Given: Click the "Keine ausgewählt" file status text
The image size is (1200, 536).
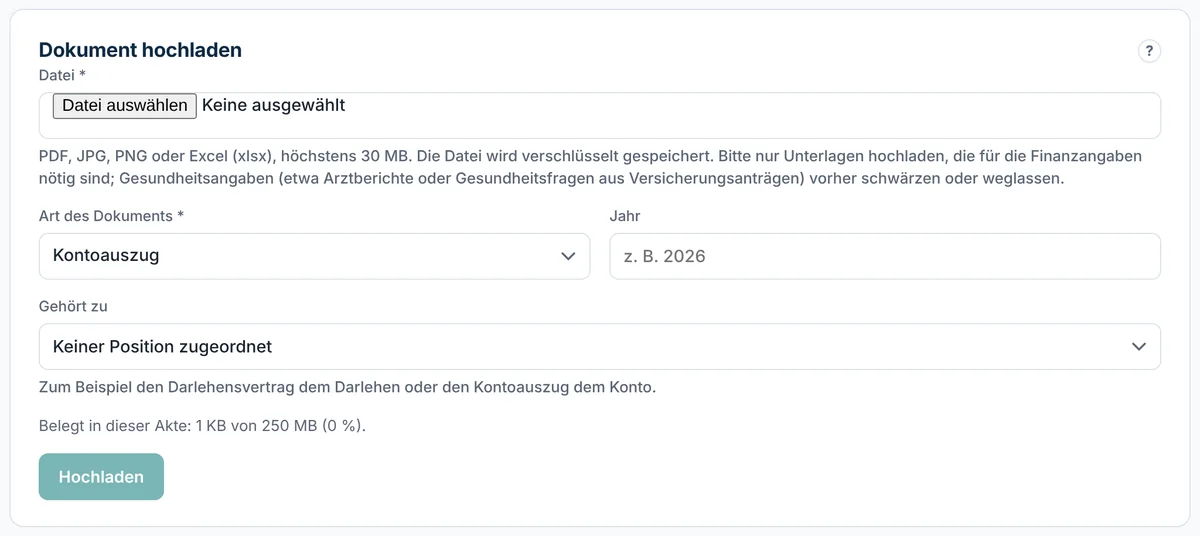Looking at the screenshot, I should 274,104.
